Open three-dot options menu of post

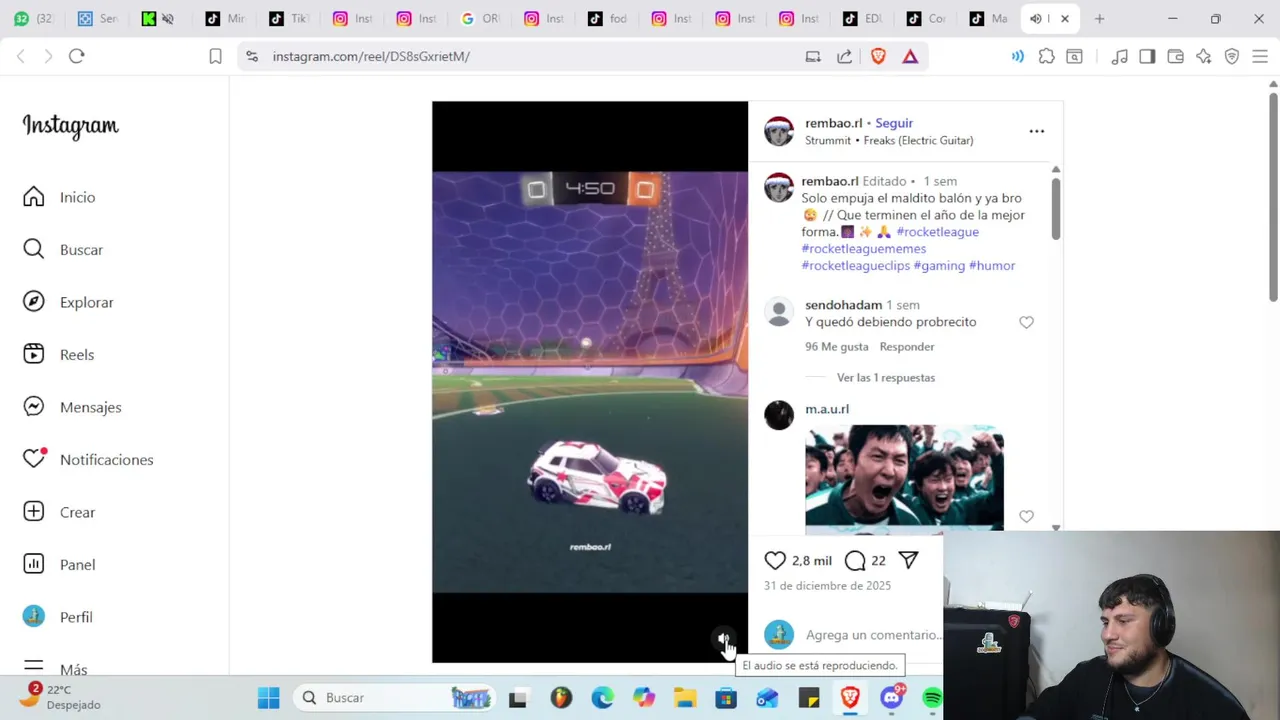1037,131
